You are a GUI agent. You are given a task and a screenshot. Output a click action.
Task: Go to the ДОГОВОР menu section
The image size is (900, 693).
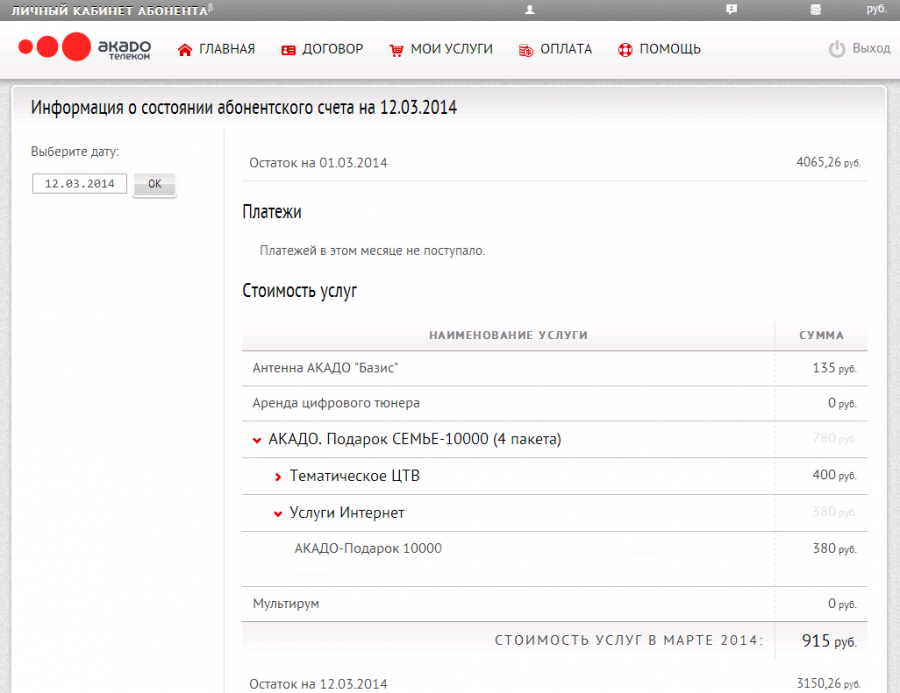pos(332,49)
